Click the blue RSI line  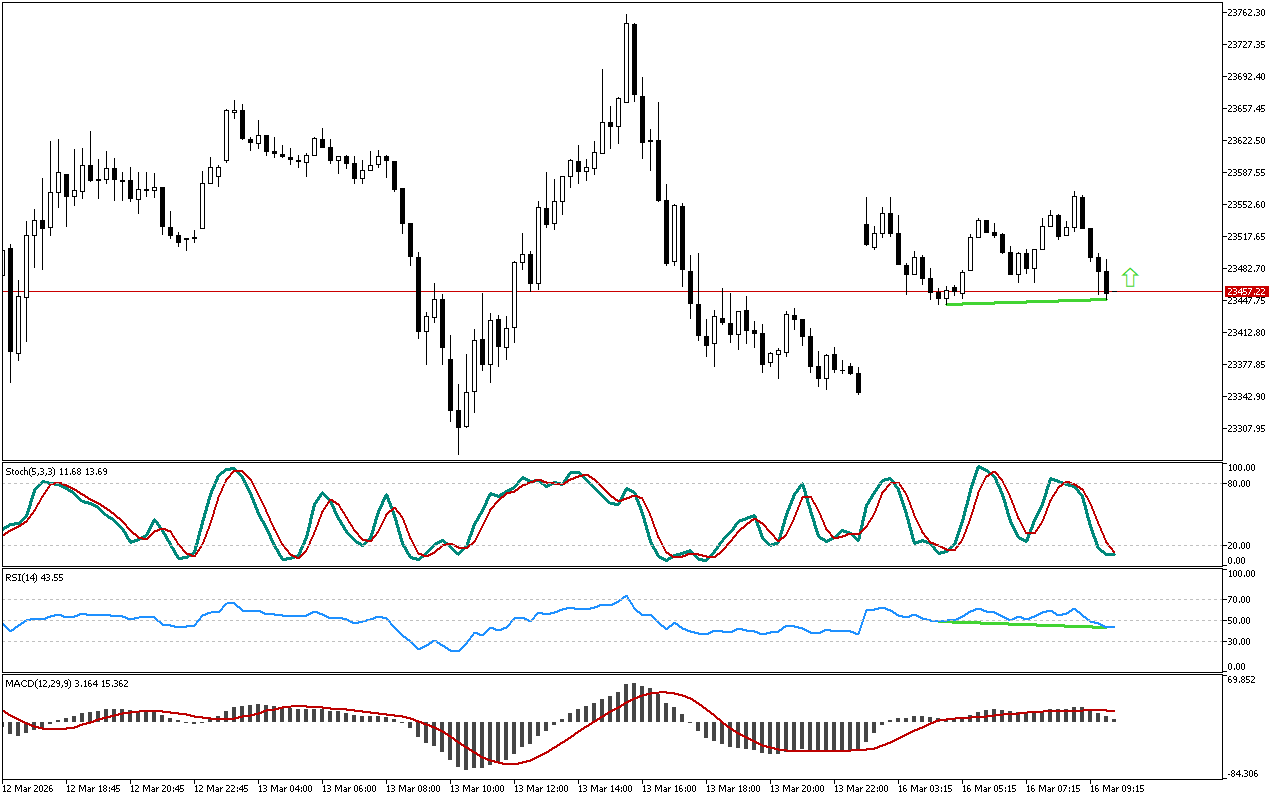(x=300, y=614)
